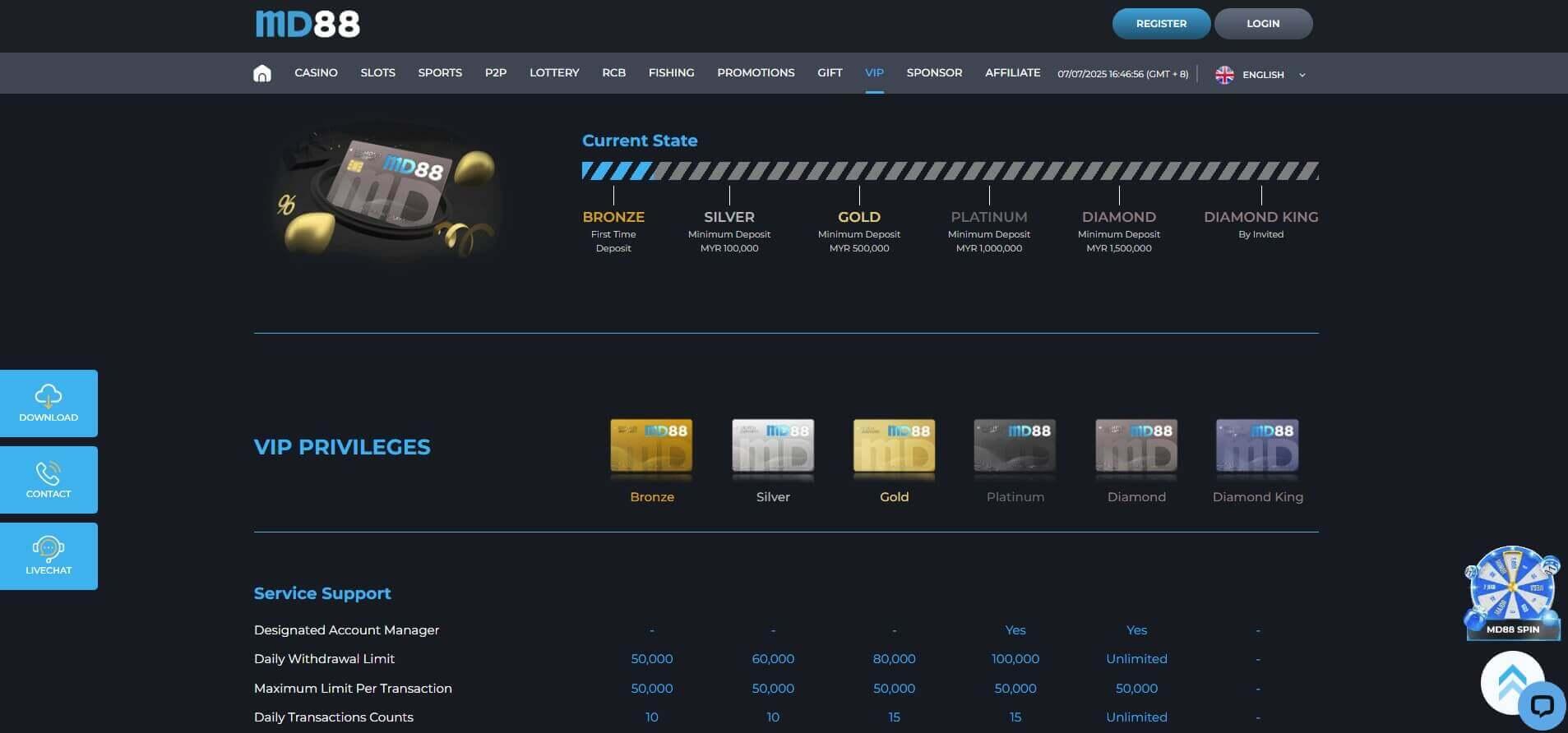
Task: Open the Affiliate link in navigation
Action: (x=1012, y=73)
